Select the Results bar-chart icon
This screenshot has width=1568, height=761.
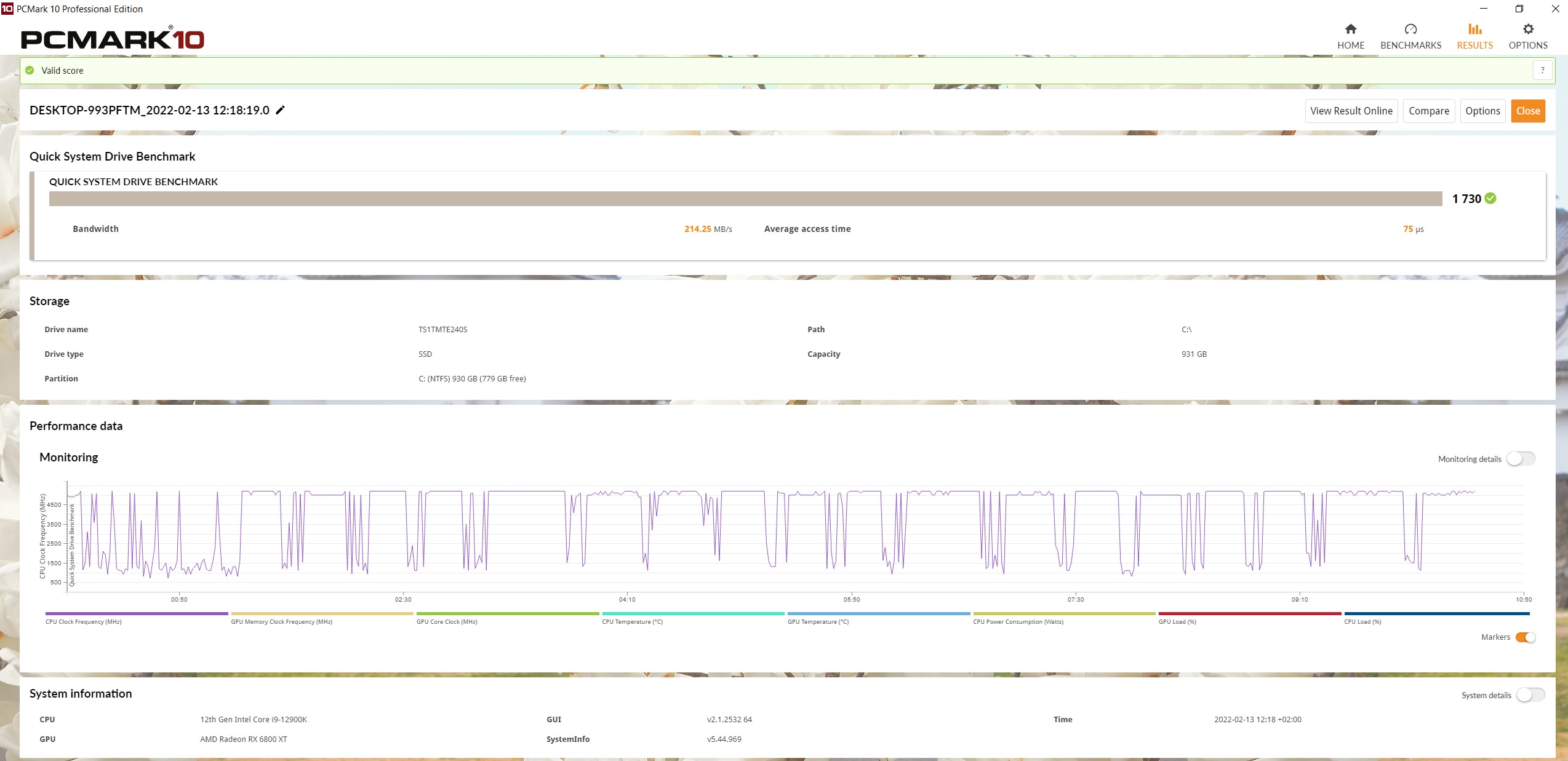click(1474, 30)
